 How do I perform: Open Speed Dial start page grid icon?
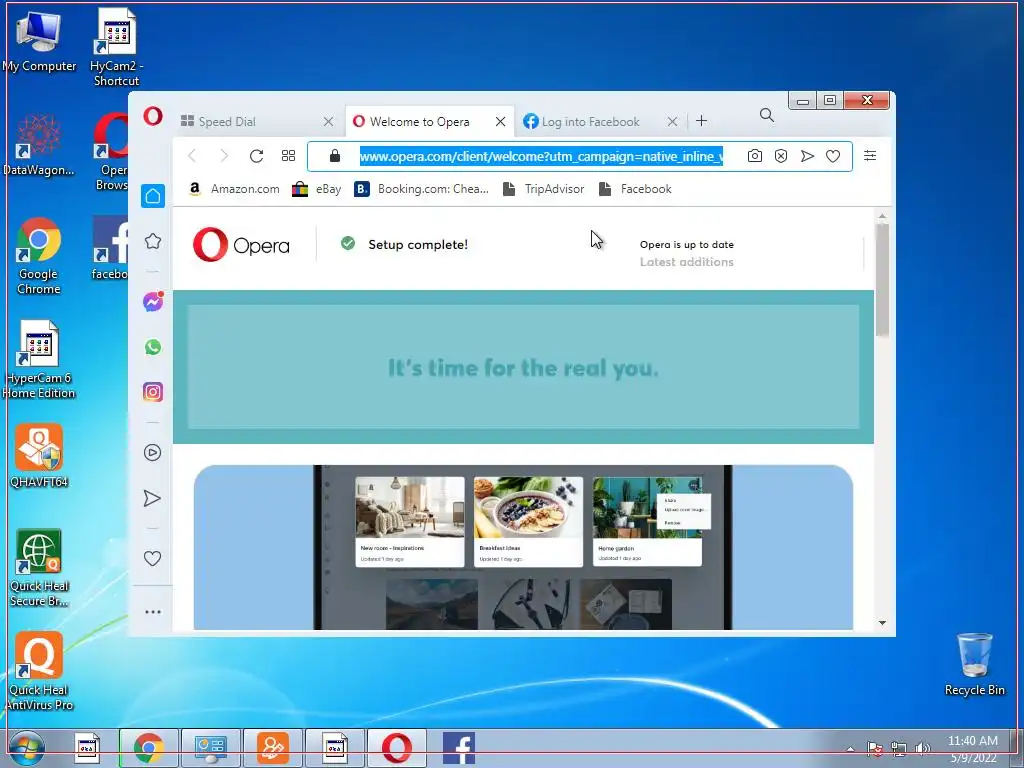point(288,156)
